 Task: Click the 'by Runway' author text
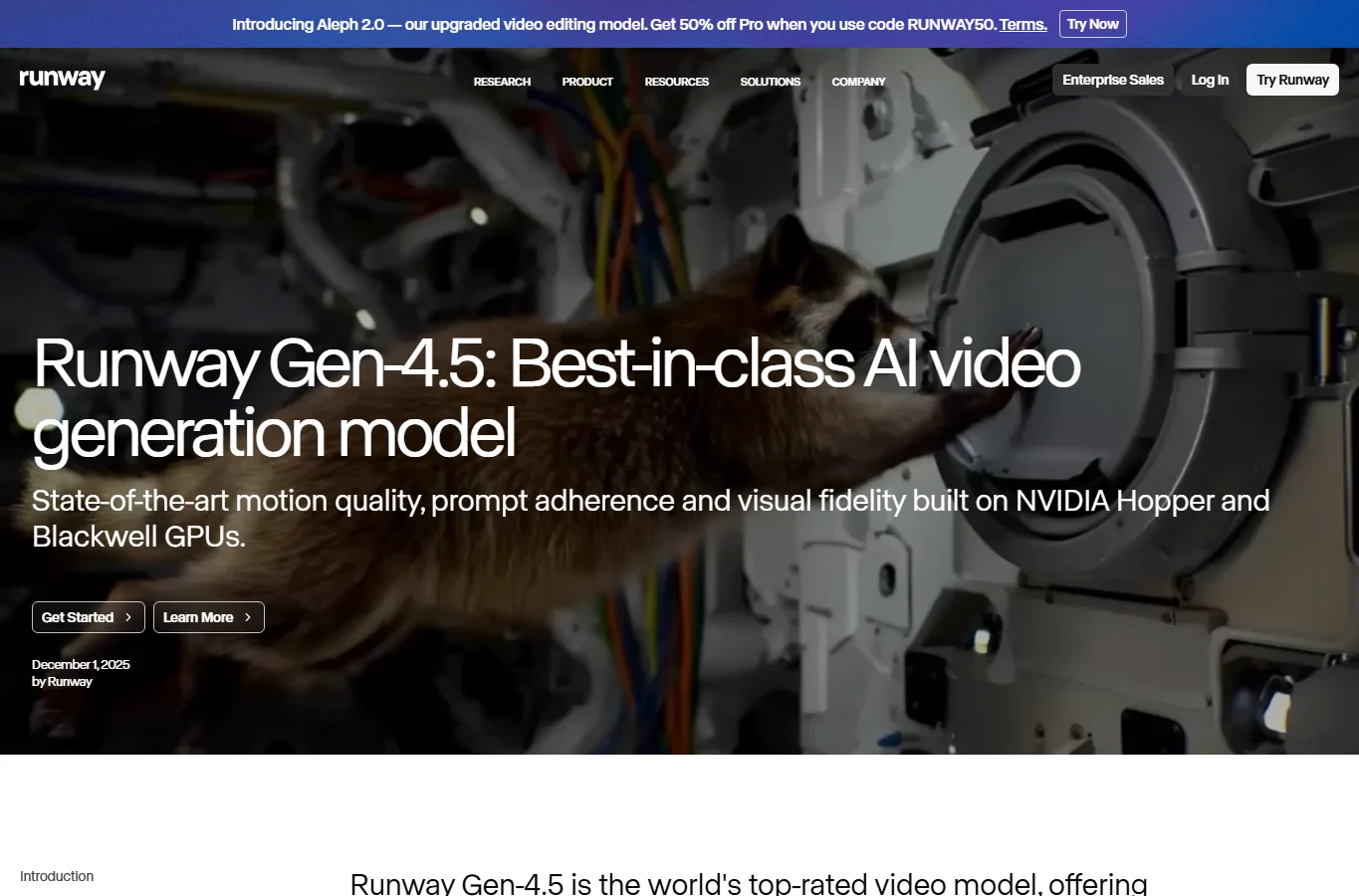[62, 682]
